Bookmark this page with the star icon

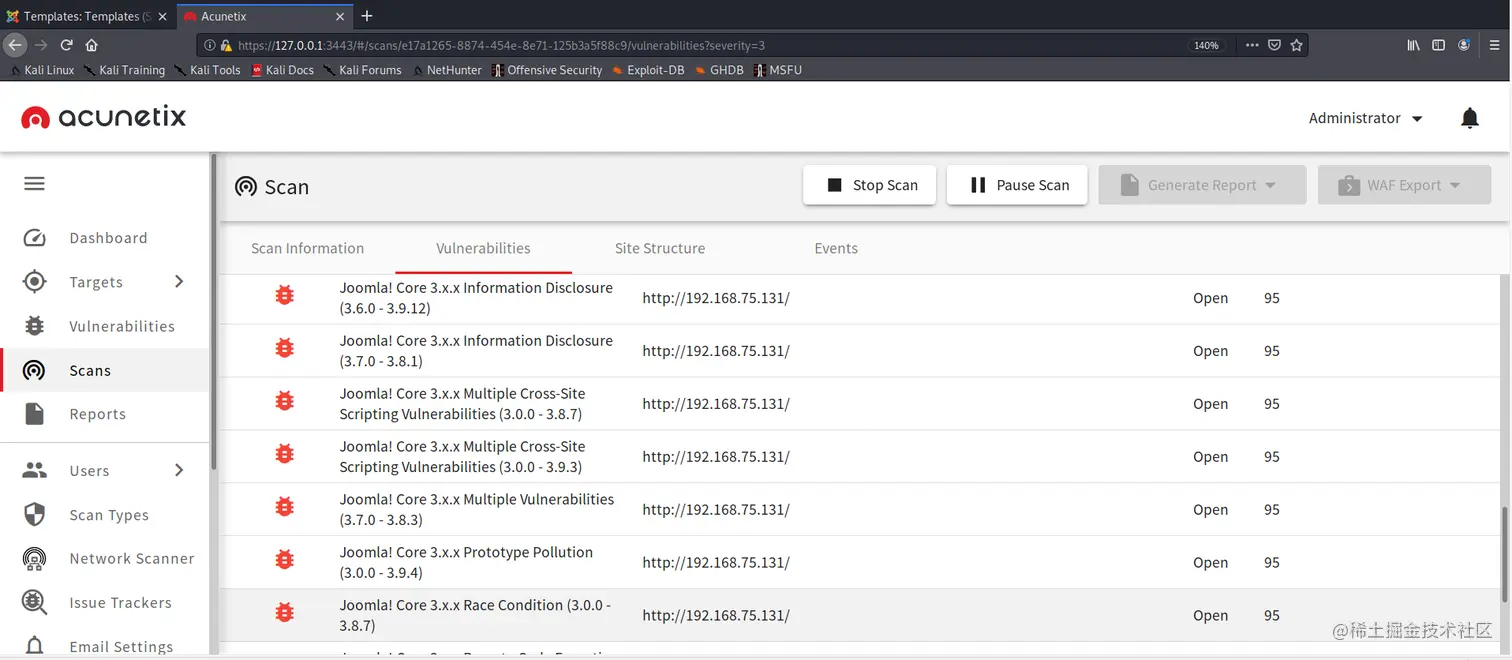(x=1296, y=45)
